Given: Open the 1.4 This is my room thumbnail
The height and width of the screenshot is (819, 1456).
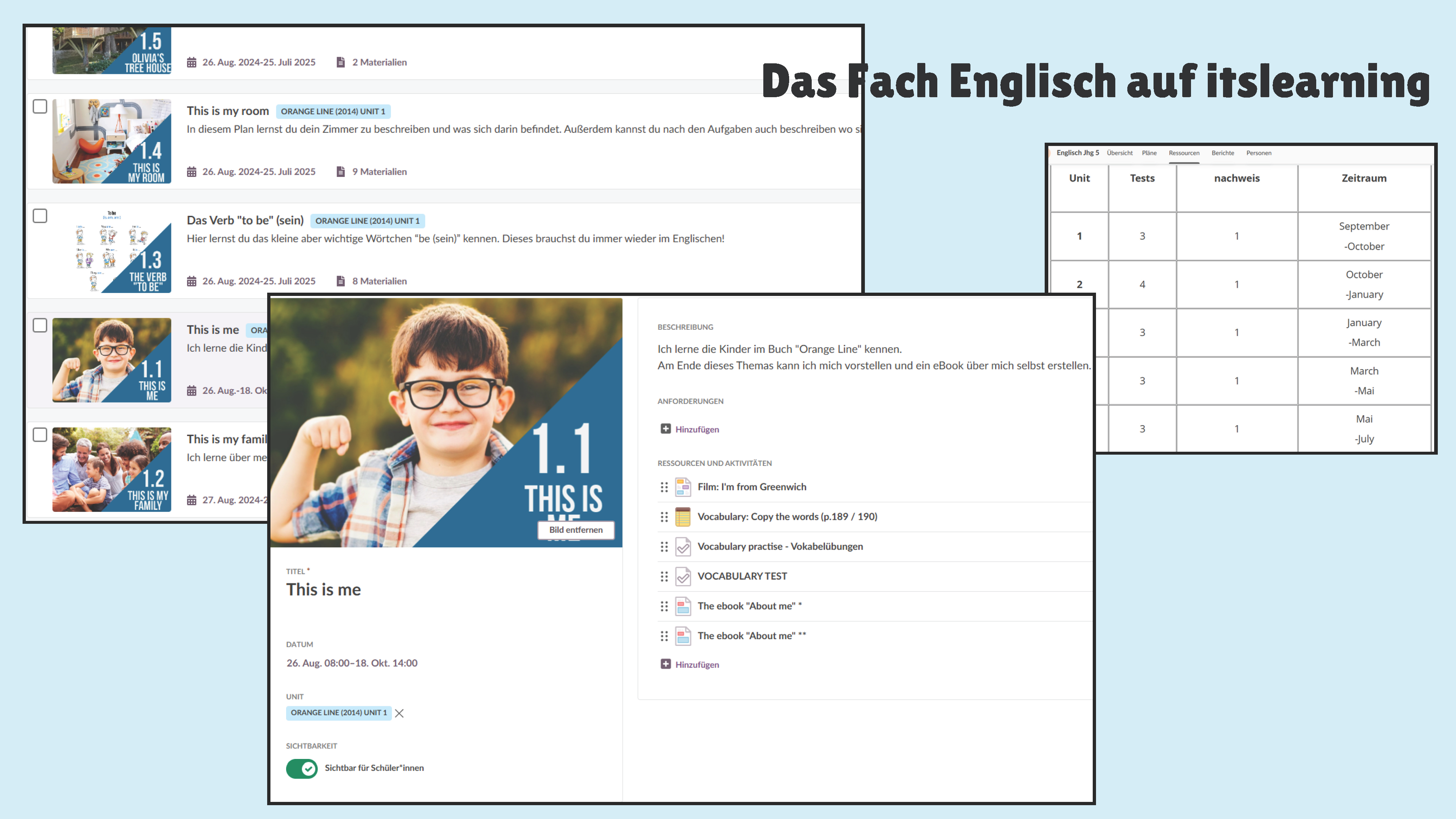Looking at the screenshot, I should [111, 141].
